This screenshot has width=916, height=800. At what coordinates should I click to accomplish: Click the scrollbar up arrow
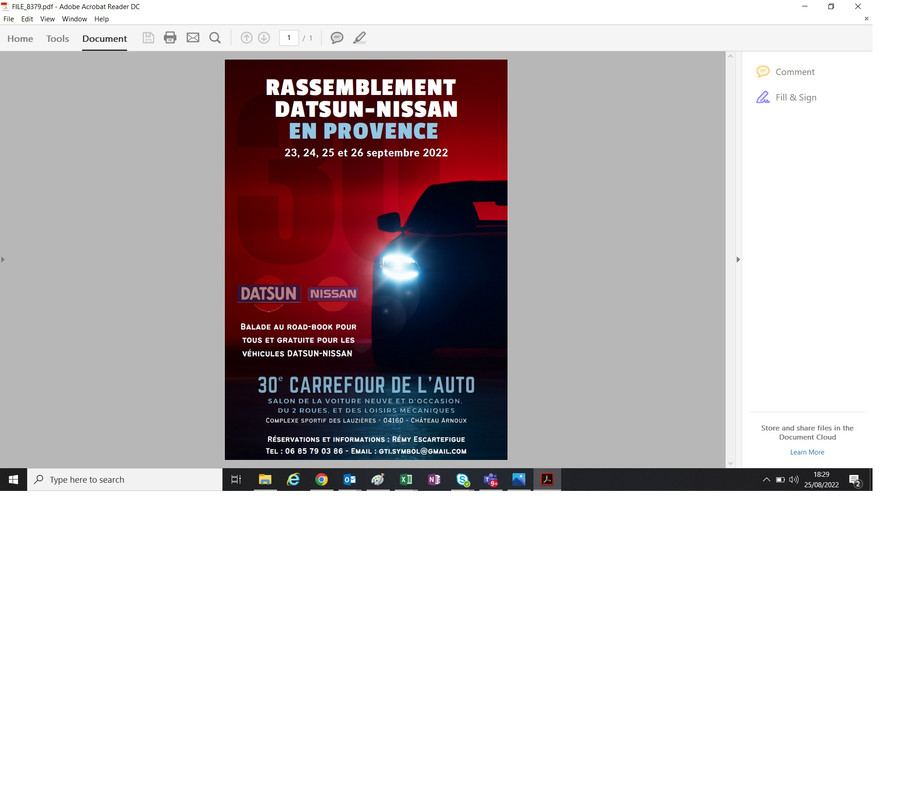pos(730,56)
